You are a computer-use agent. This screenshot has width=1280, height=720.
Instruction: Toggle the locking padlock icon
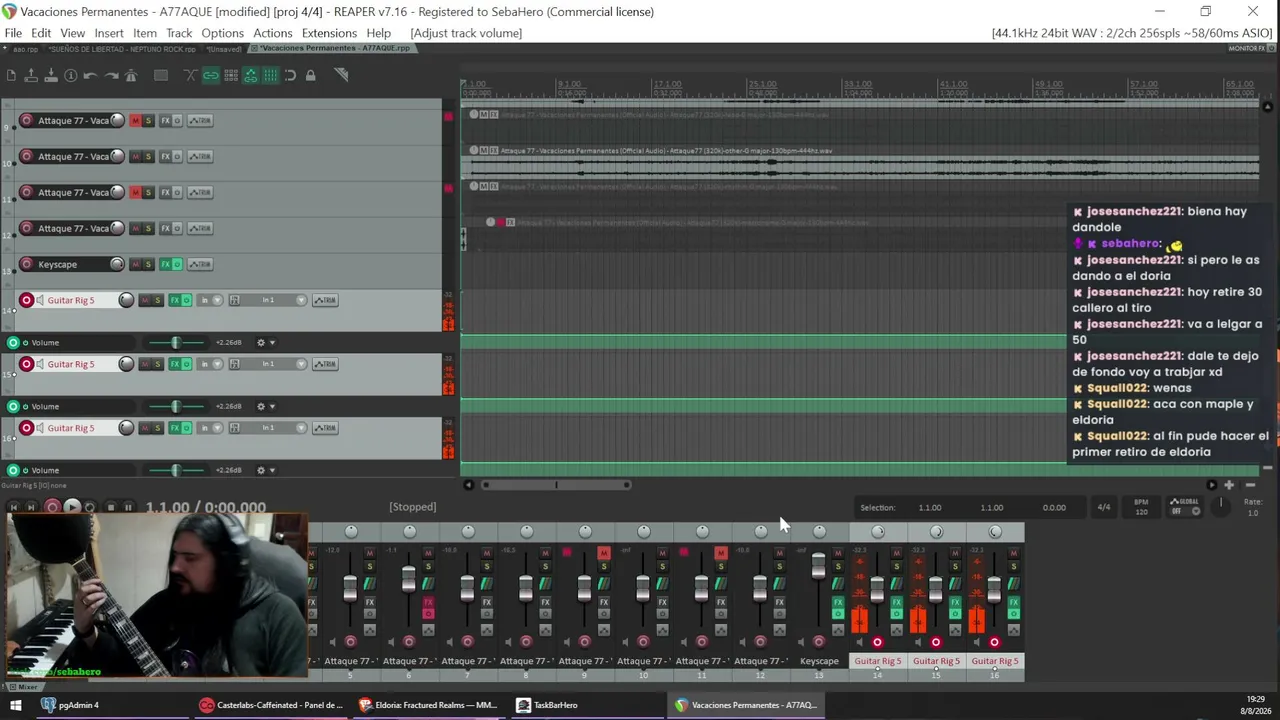coord(311,75)
